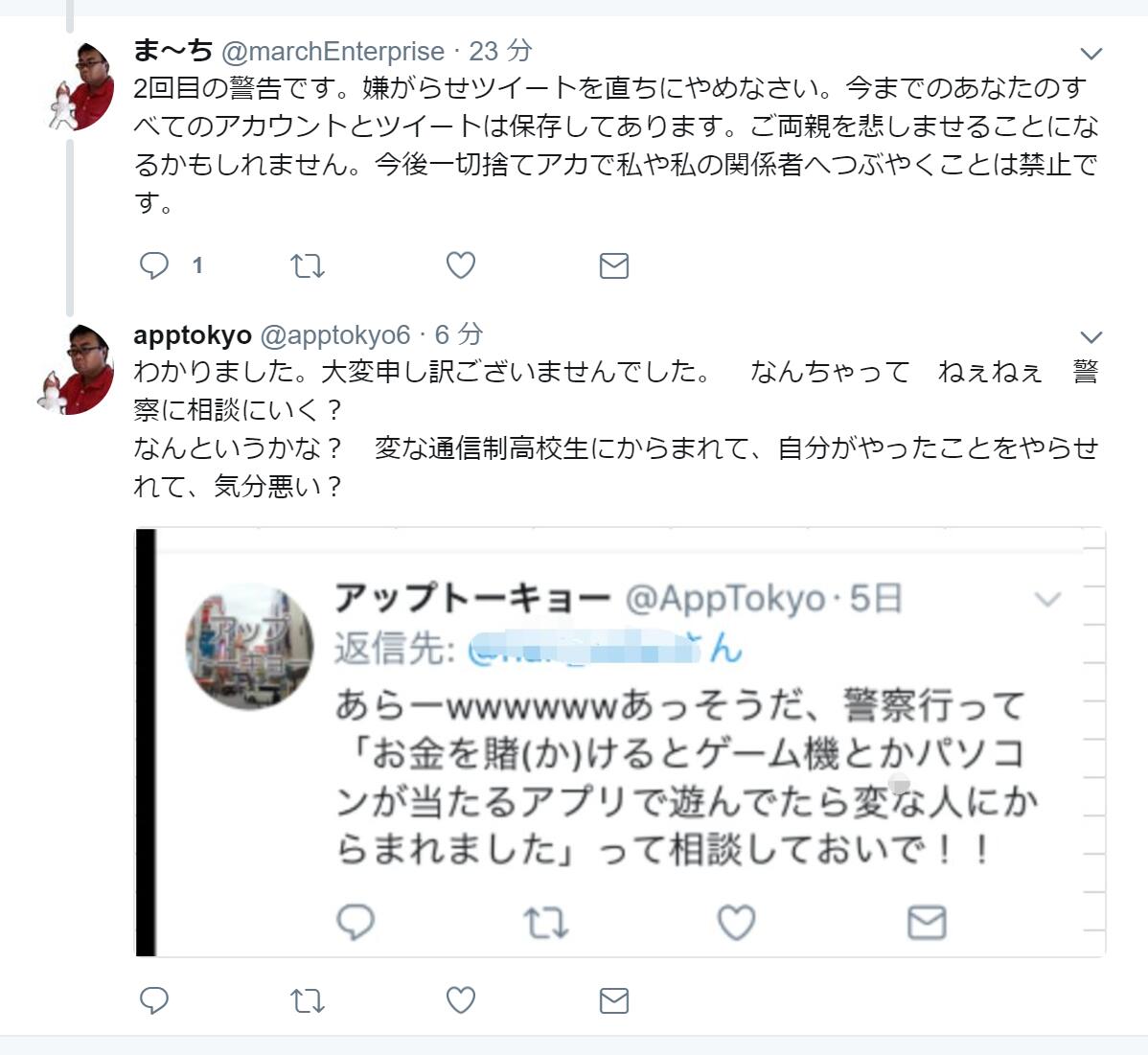This screenshot has width=1148, height=1055.
Task: Open the @marchEnterprise profile handle
Action: point(333,51)
